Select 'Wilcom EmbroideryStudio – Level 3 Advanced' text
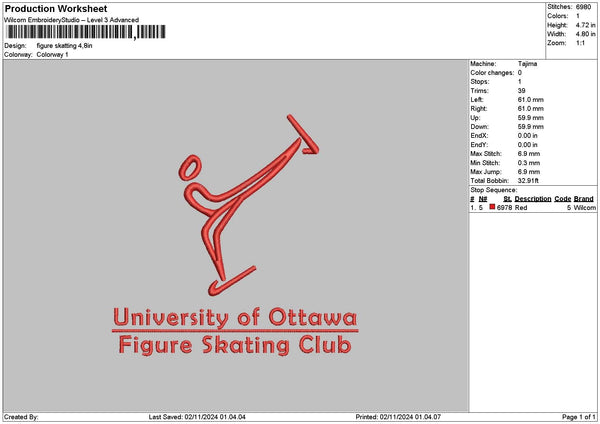The image size is (600, 424). 71,20
